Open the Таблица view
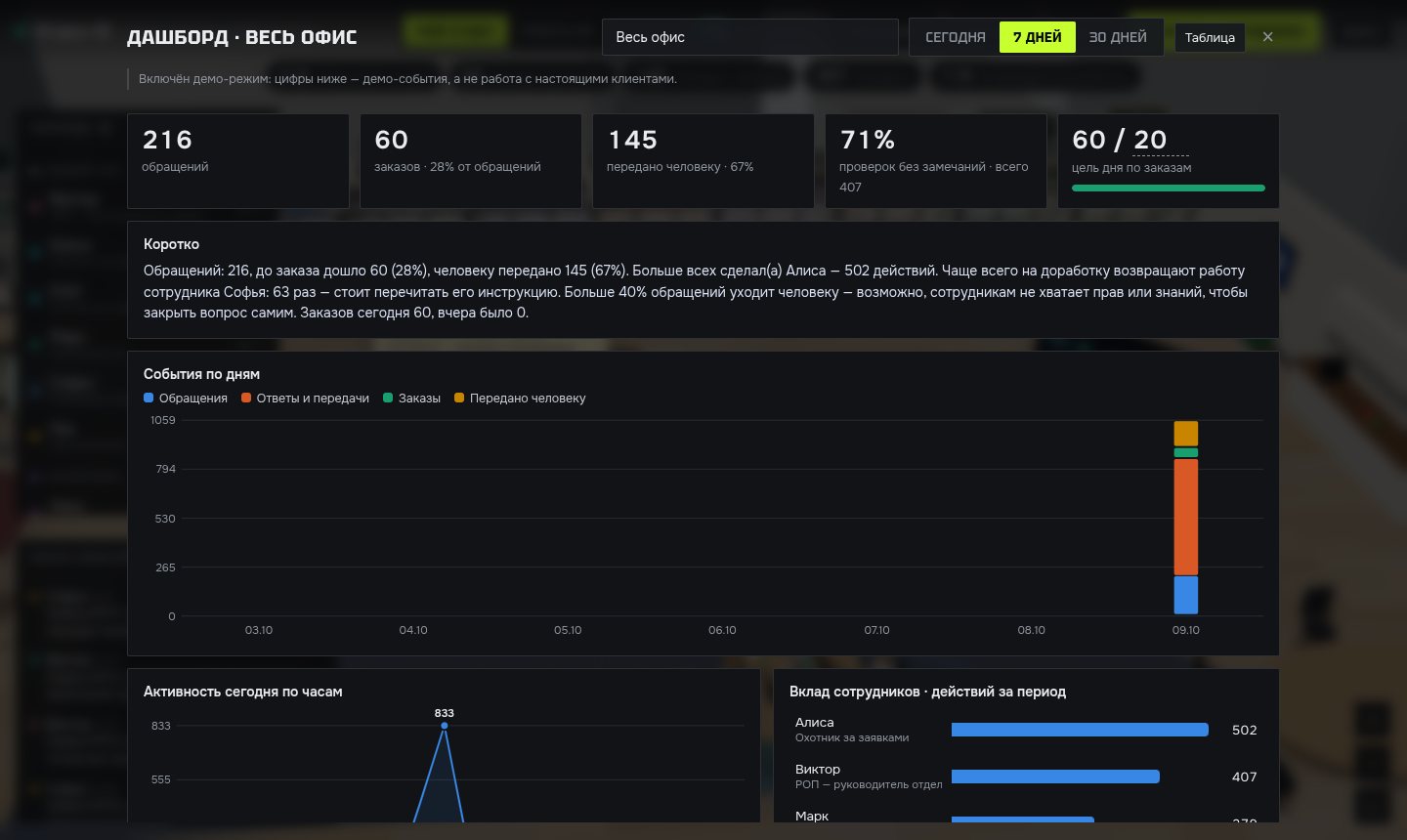This screenshot has height=840, width=1407. 1210,37
